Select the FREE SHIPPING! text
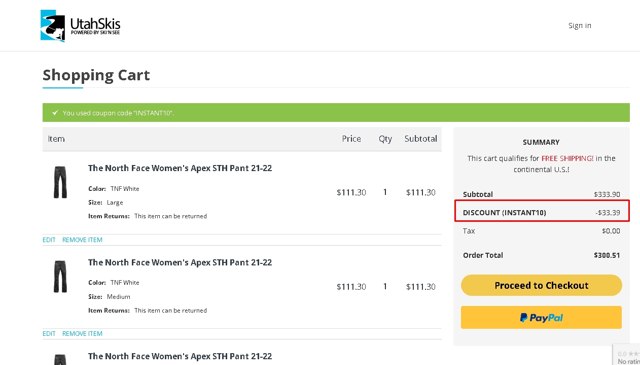 tap(567, 158)
